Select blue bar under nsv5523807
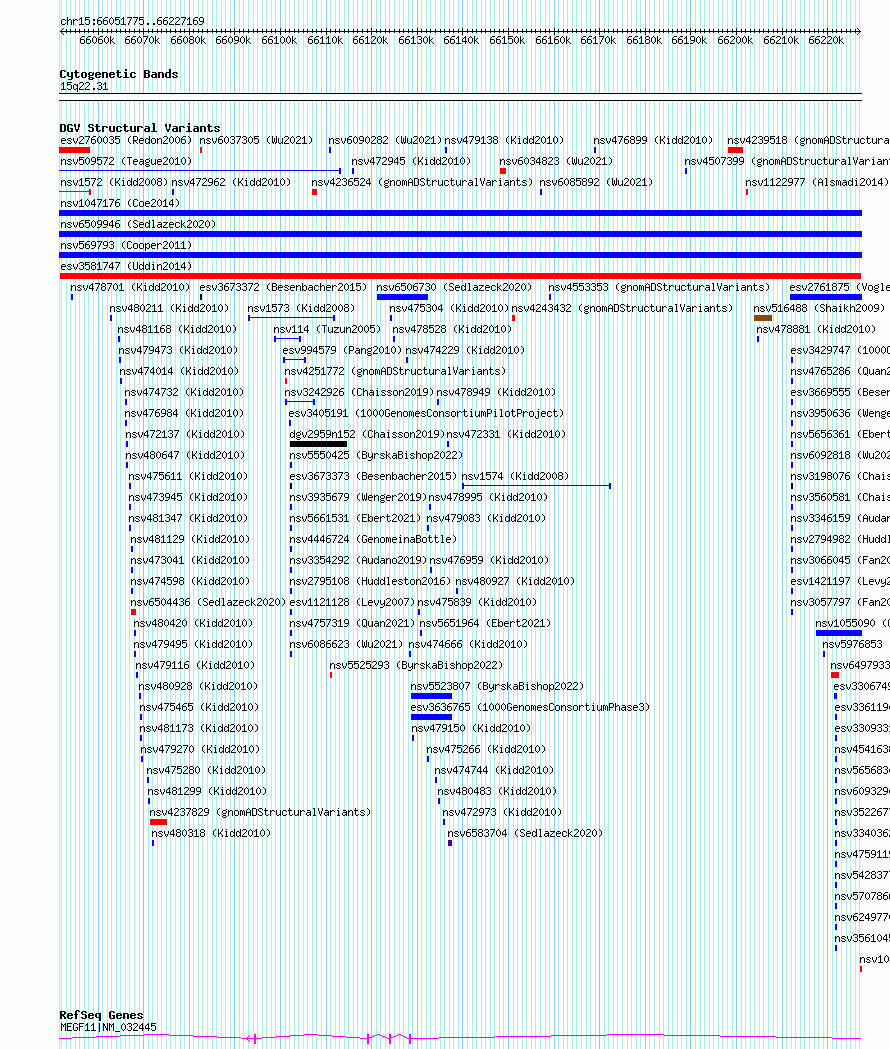Screen dimensions: 890x1049 pos(431,696)
